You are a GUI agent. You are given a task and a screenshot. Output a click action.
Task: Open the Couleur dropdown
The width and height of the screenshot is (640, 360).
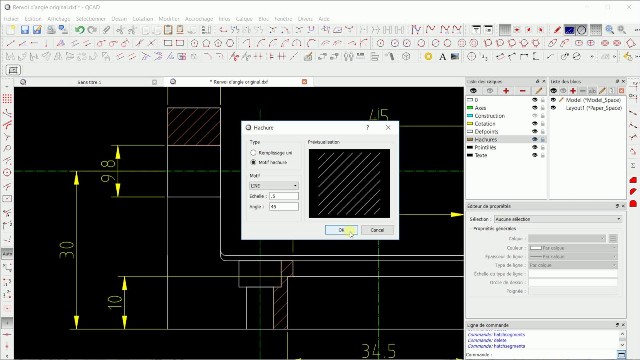tap(573, 248)
